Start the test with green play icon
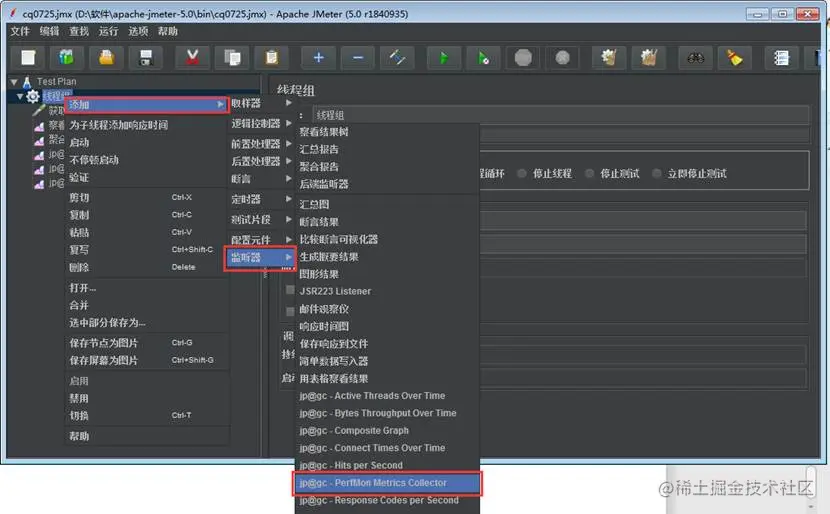830x514 pixels. click(x=444, y=57)
